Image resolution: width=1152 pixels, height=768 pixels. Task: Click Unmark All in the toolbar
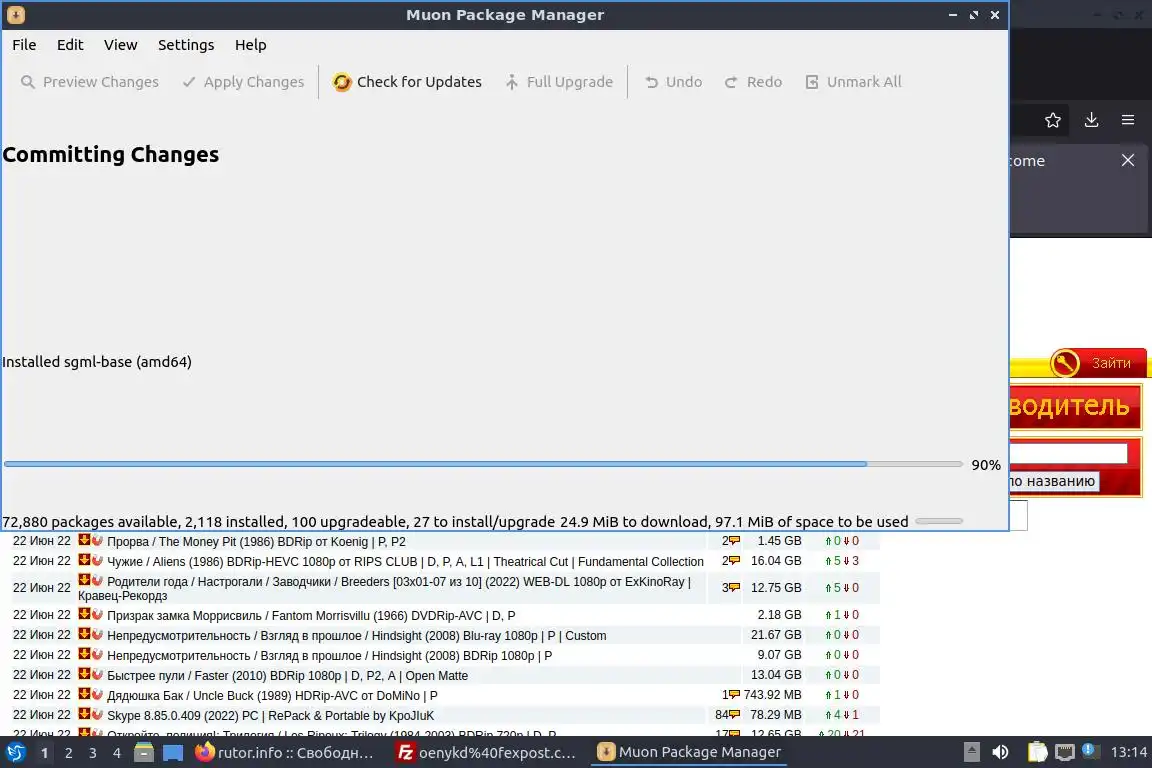pyautogui.click(x=853, y=82)
